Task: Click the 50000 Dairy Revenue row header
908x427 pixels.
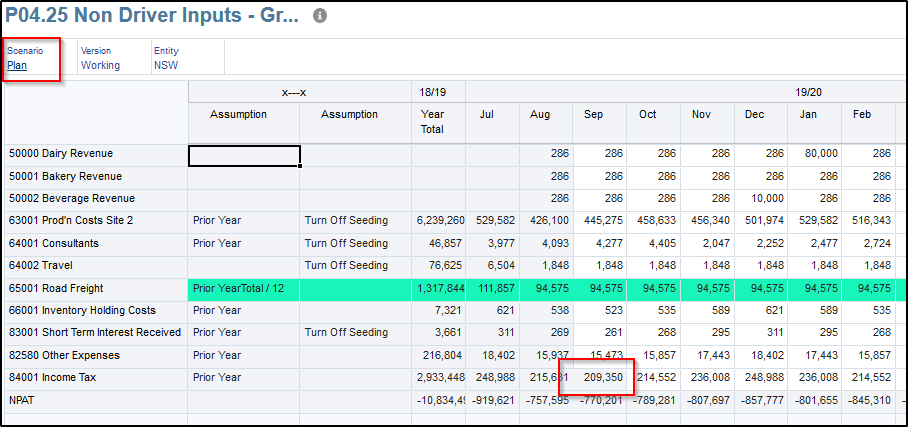Action: (96, 154)
